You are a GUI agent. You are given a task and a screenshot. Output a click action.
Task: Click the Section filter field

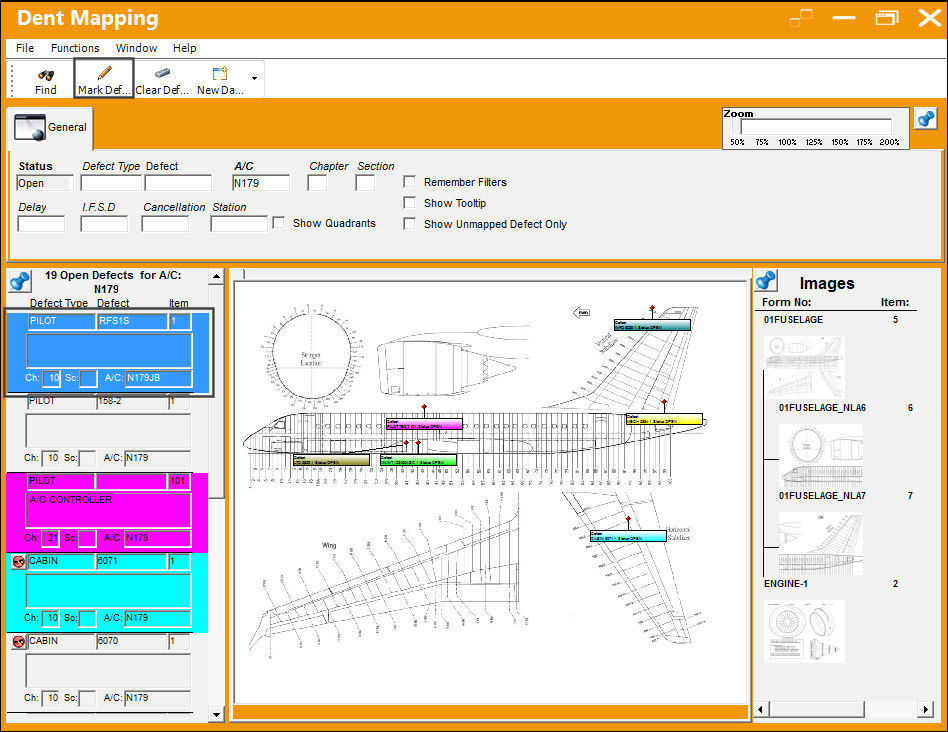[365, 183]
